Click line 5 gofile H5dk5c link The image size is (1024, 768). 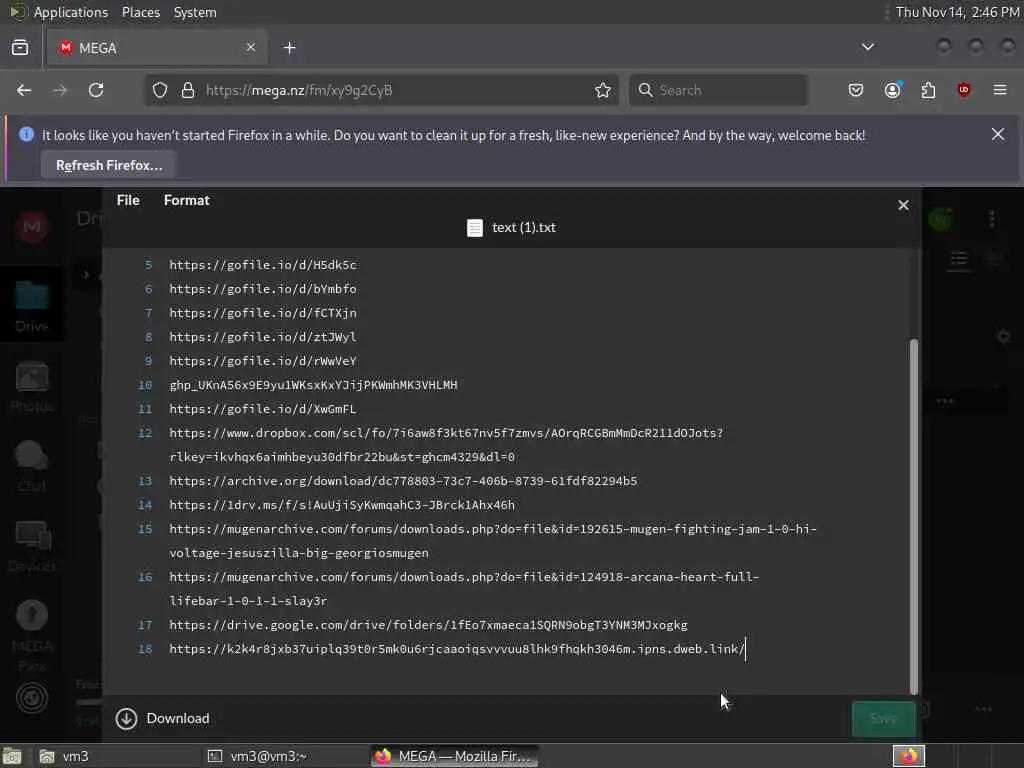pyautogui.click(x=263, y=264)
